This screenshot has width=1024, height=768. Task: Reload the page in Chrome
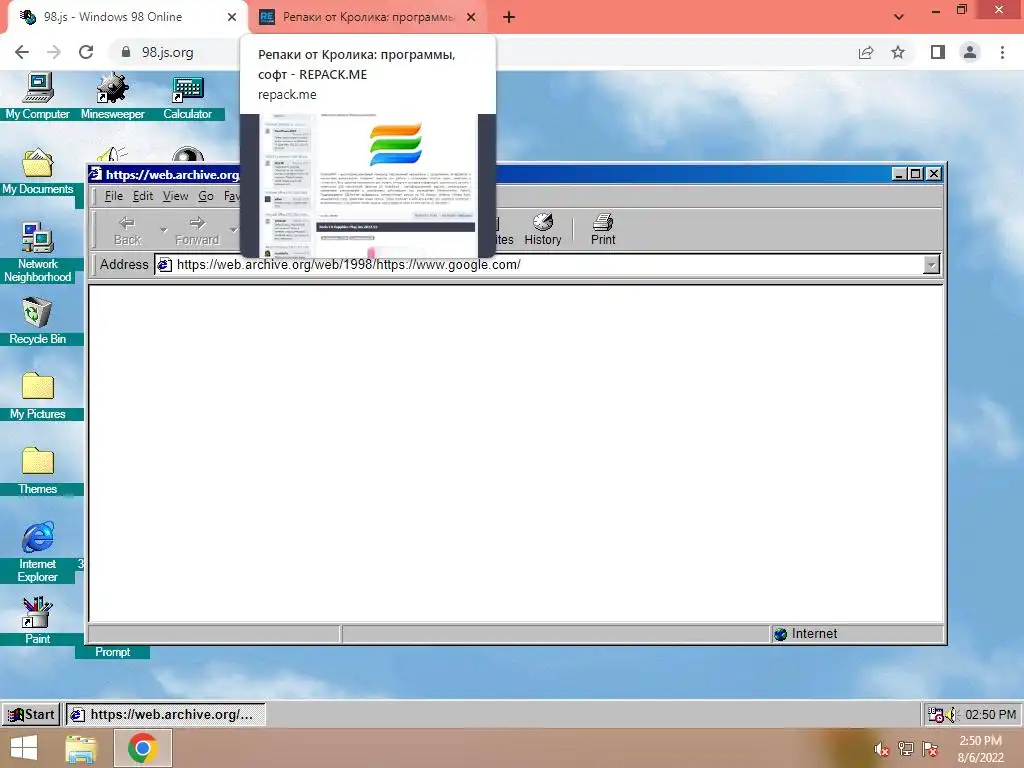(86, 52)
